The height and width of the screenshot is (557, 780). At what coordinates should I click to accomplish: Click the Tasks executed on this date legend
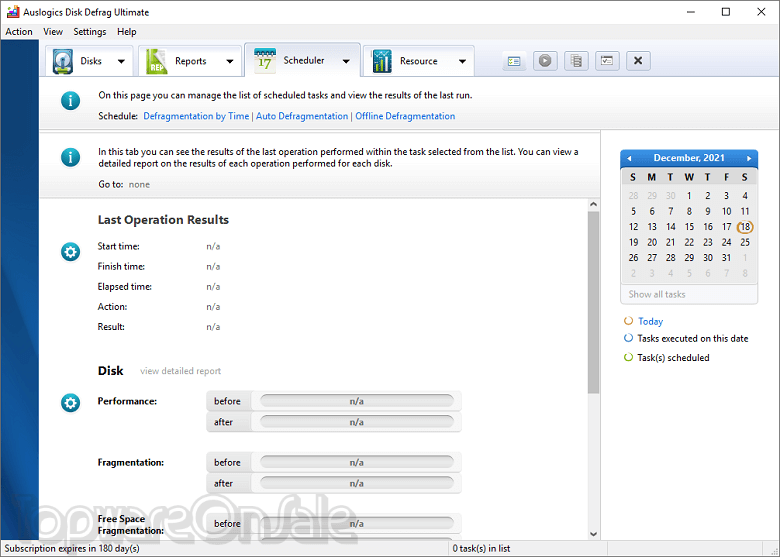pyautogui.click(x=692, y=339)
